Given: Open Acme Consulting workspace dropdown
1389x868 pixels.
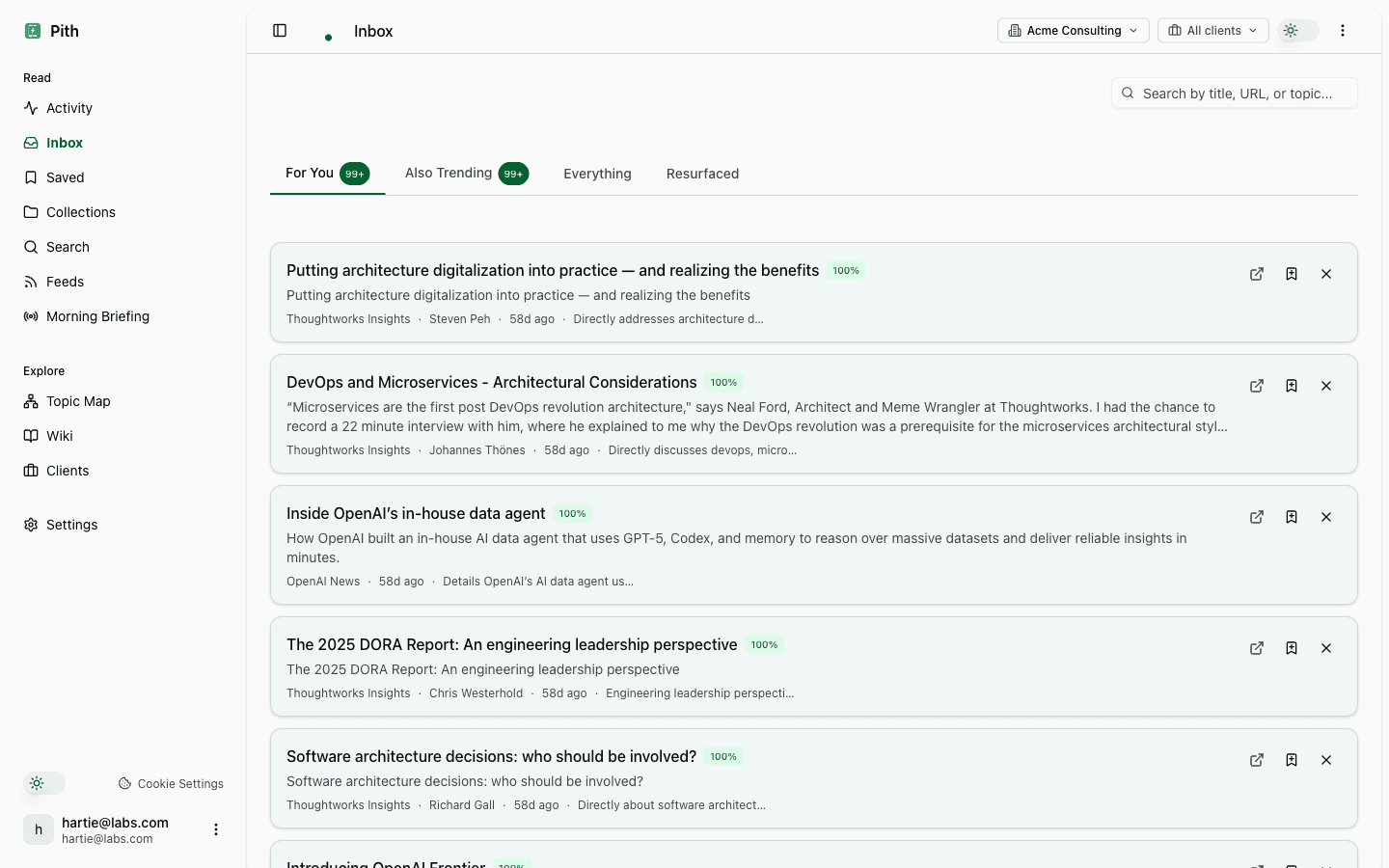Looking at the screenshot, I should pos(1074,31).
